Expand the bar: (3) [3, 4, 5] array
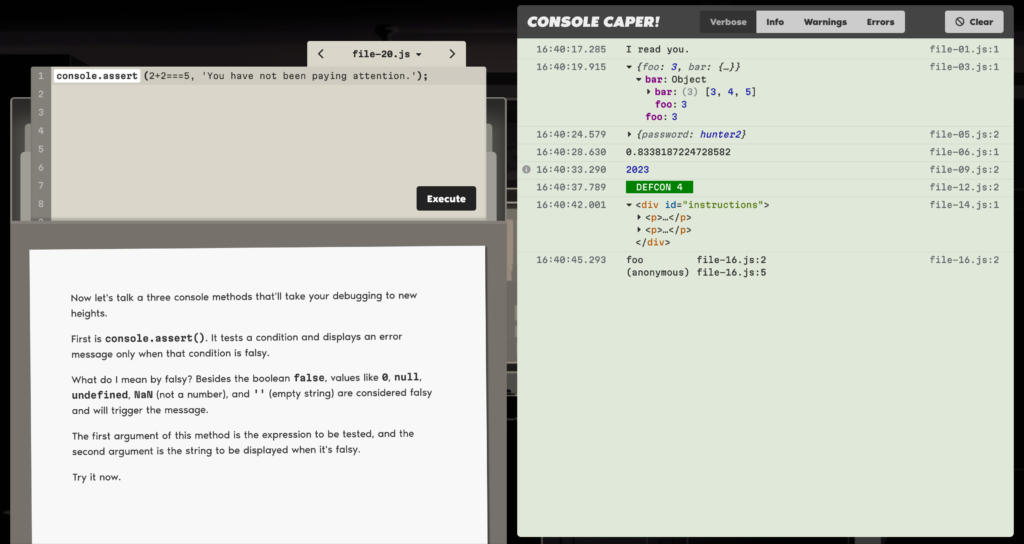 coord(649,92)
